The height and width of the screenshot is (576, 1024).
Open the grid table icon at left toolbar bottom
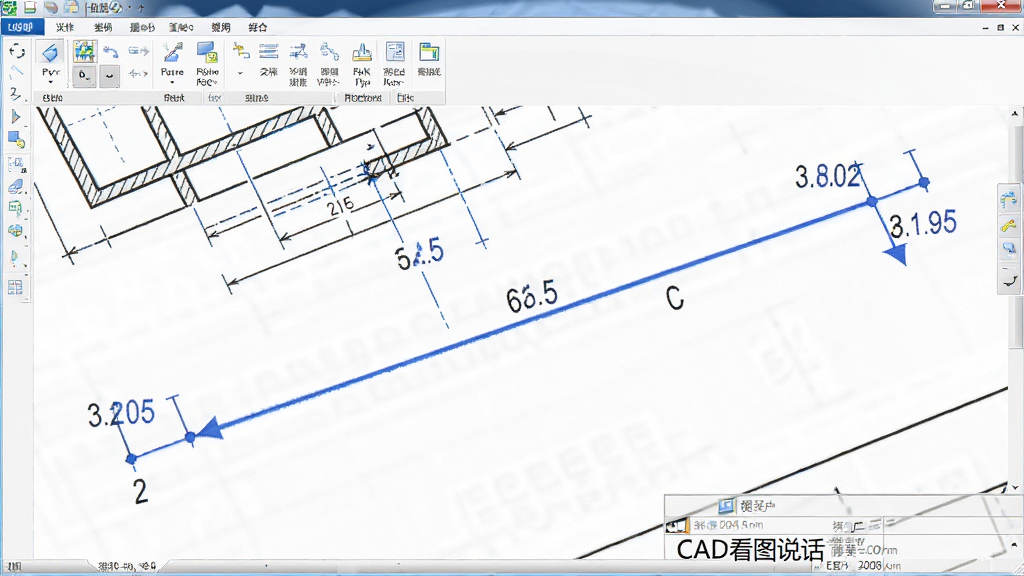pyautogui.click(x=15, y=287)
